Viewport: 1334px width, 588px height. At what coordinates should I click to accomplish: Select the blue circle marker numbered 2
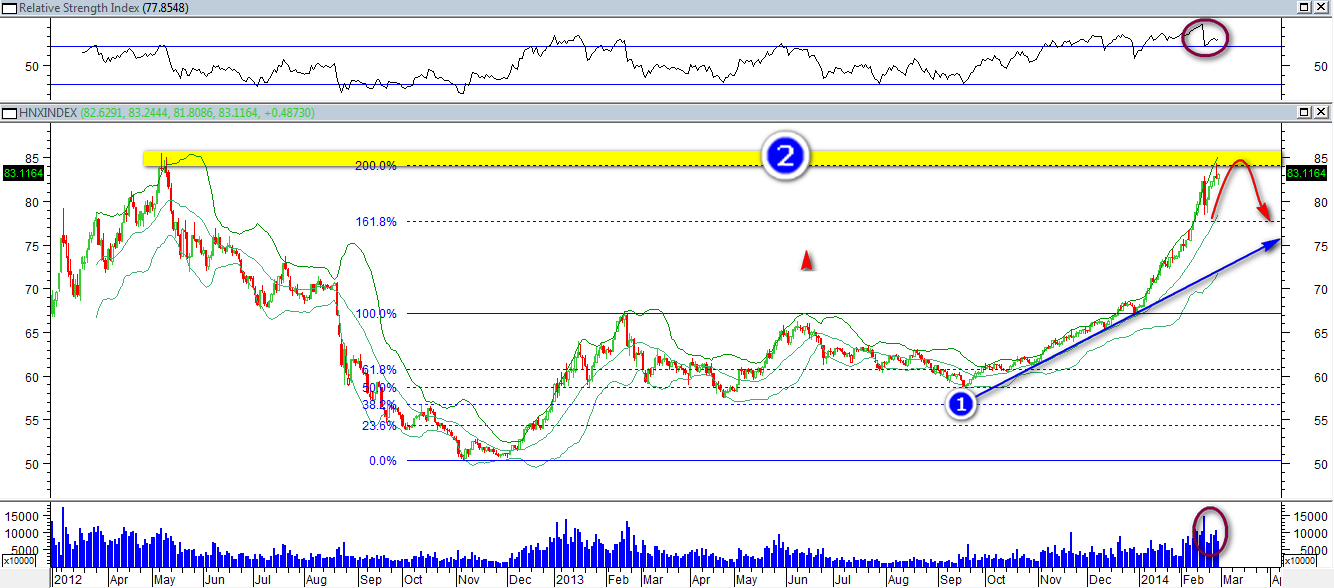coord(786,156)
